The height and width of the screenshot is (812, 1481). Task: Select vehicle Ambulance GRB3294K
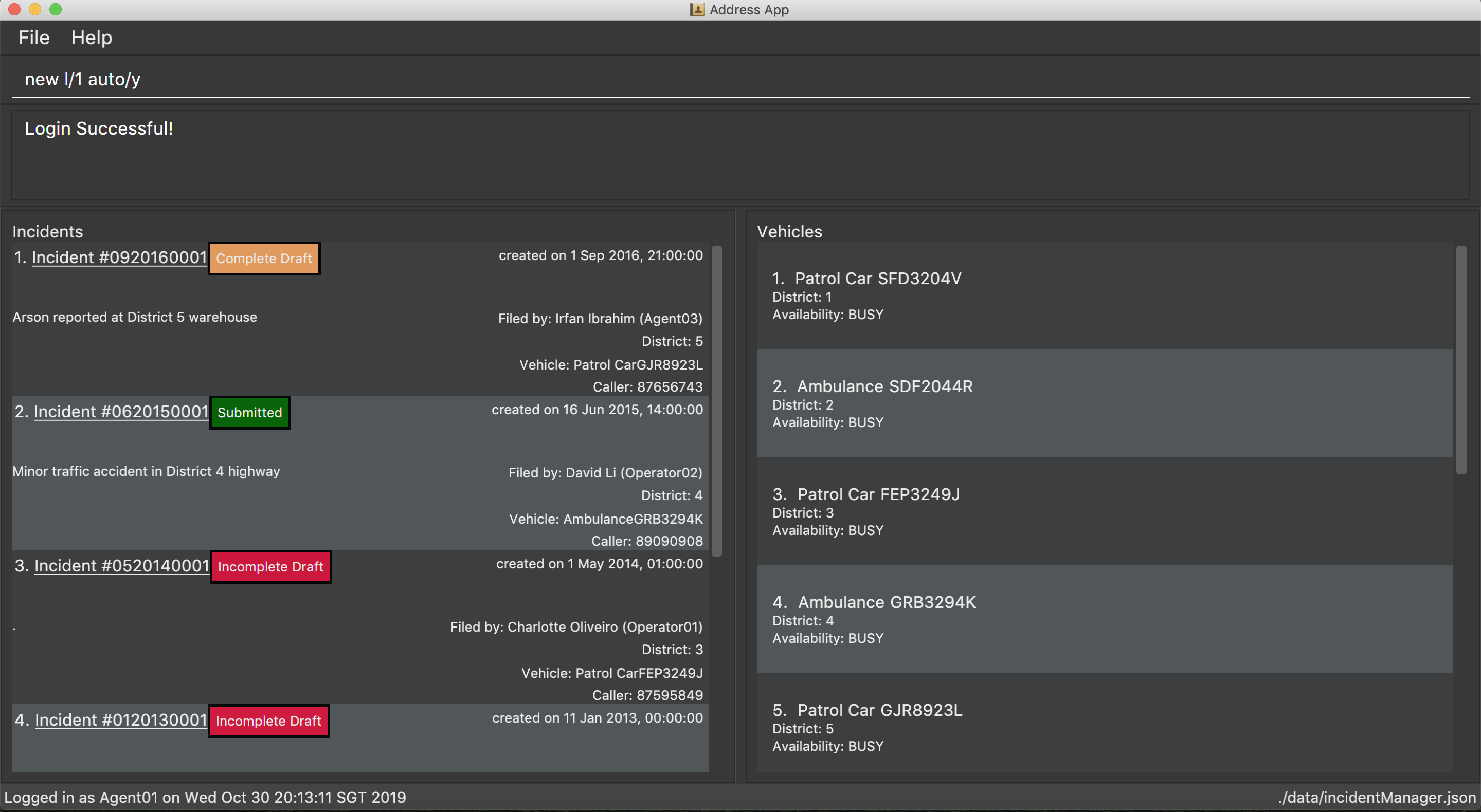coord(1105,619)
